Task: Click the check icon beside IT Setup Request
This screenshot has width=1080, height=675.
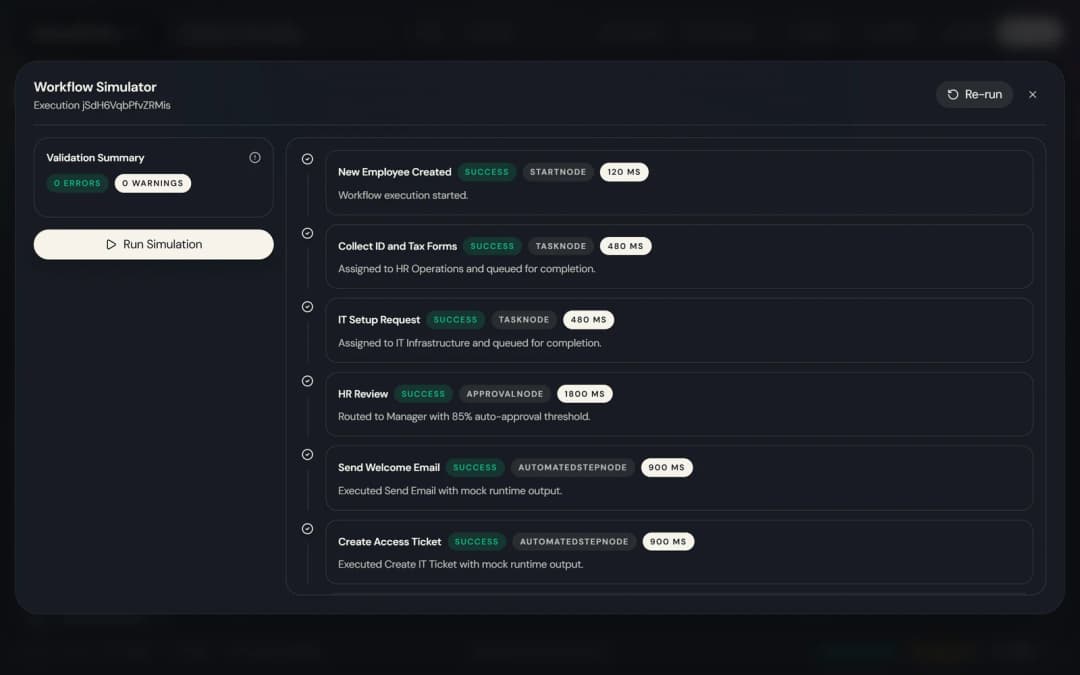Action: 308,307
